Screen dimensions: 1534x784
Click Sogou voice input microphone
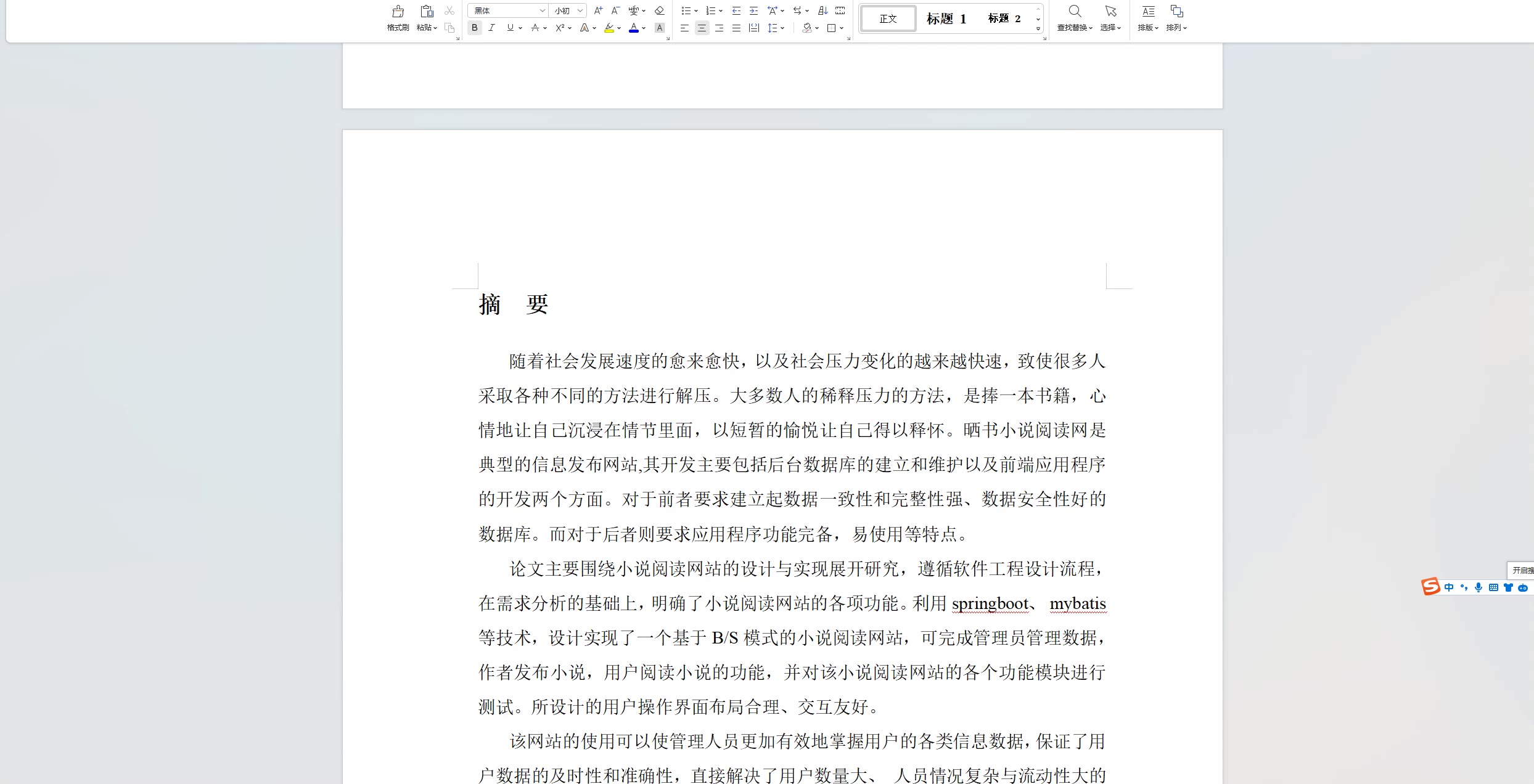(1479, 587)
